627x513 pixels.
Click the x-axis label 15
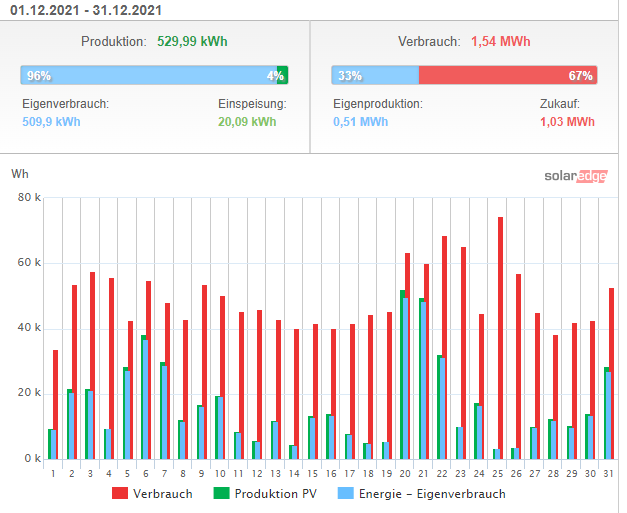click(313, 474)
